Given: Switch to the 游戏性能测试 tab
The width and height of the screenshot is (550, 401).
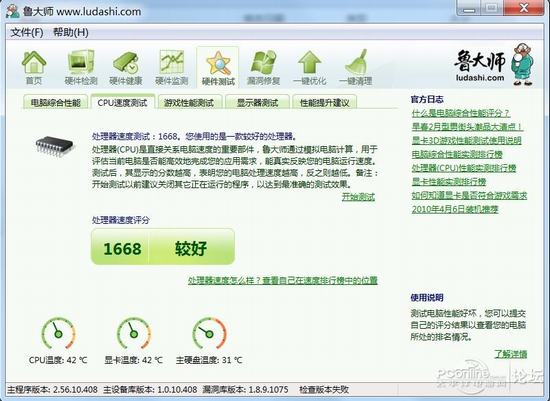Looking at the screenshot, I should click(x=189, y=102).
